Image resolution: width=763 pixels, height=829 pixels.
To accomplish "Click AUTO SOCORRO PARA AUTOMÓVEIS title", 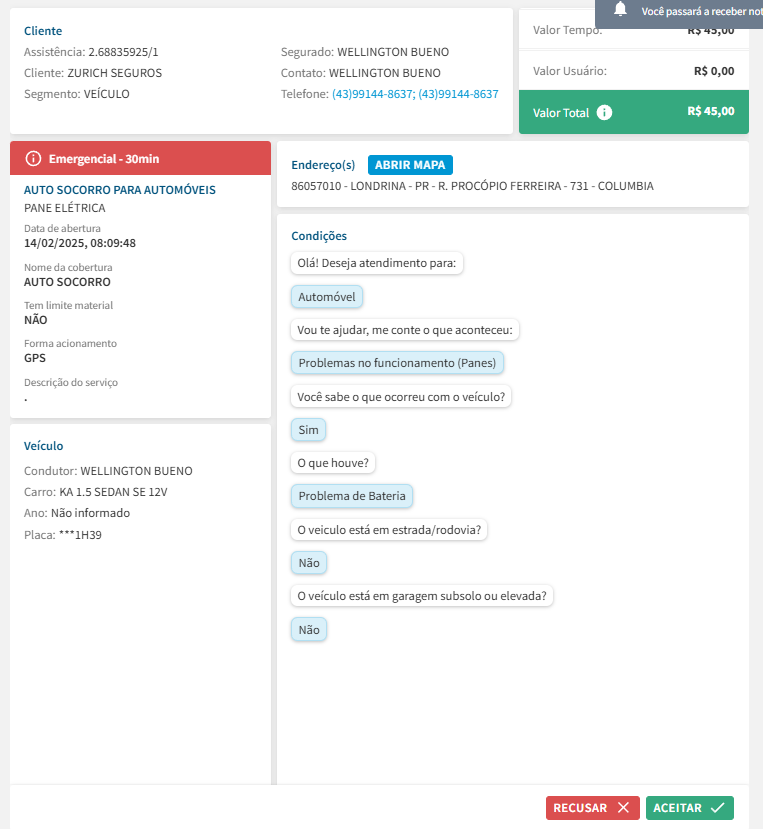I will click(120, 190).
